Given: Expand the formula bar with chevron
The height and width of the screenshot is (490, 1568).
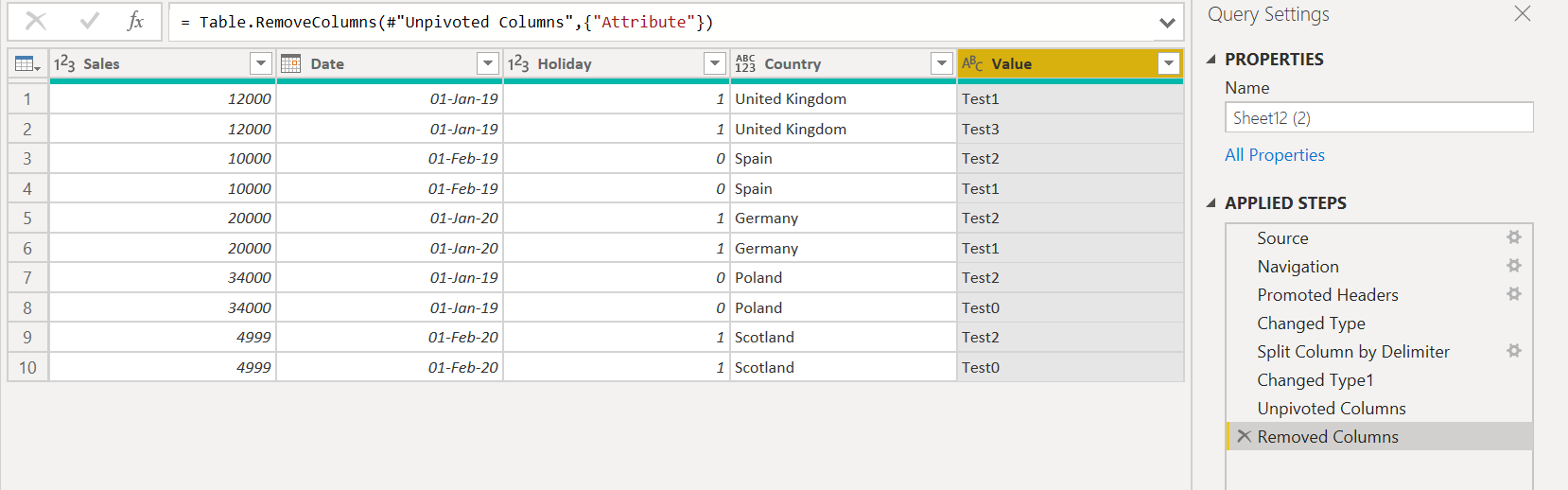Looking at the screenshot, I should coord(1167,23).
